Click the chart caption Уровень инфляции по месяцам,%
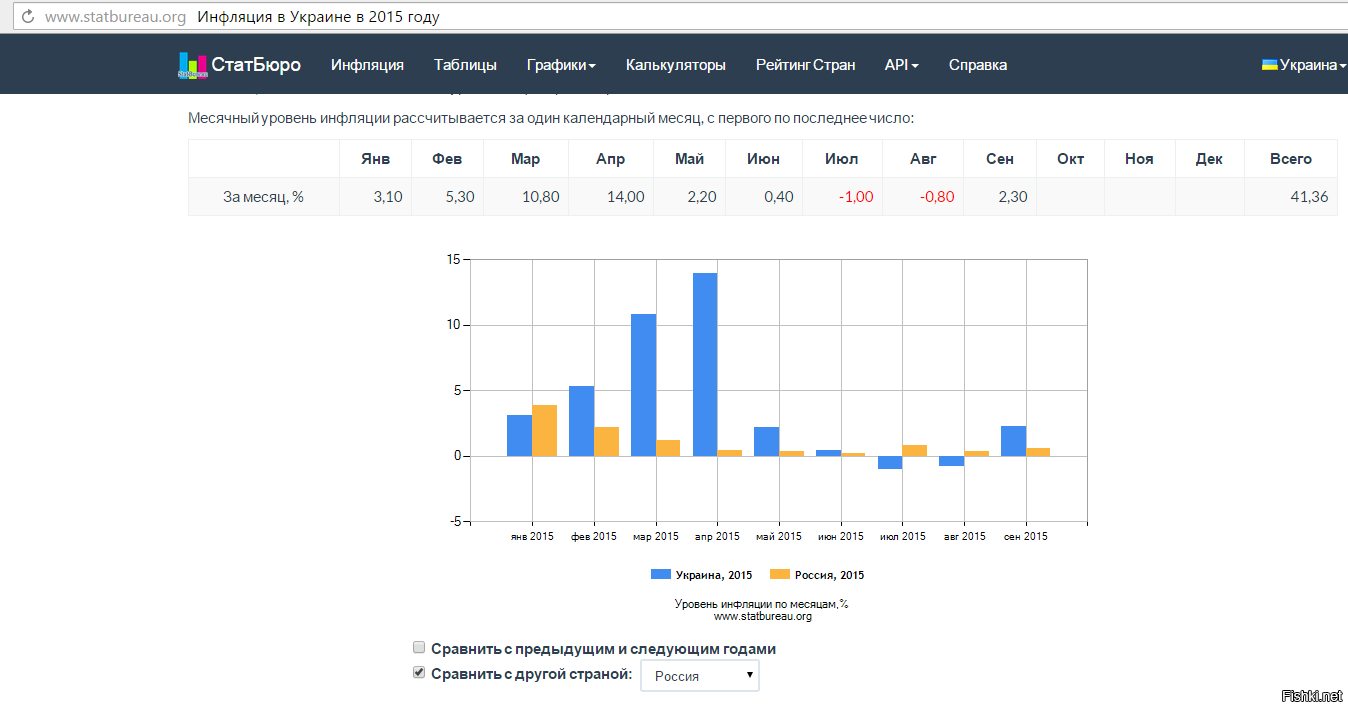The width and height of the screenshot is (1348, 708). click(761, 604)
